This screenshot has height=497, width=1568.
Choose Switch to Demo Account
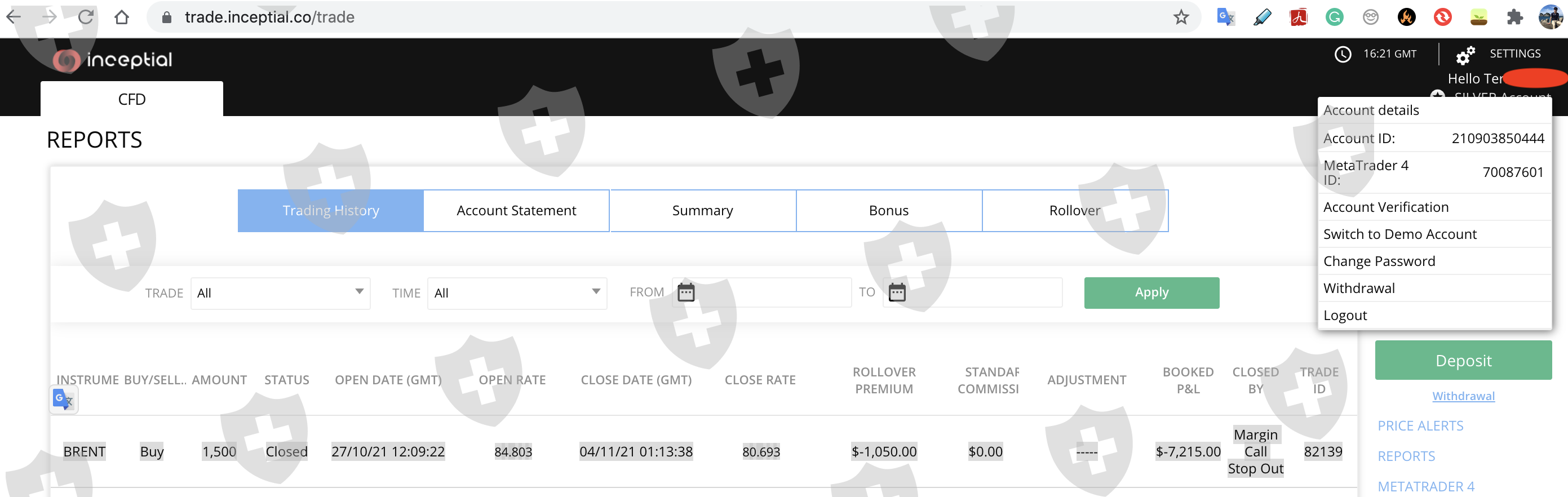pos(1434,234)
